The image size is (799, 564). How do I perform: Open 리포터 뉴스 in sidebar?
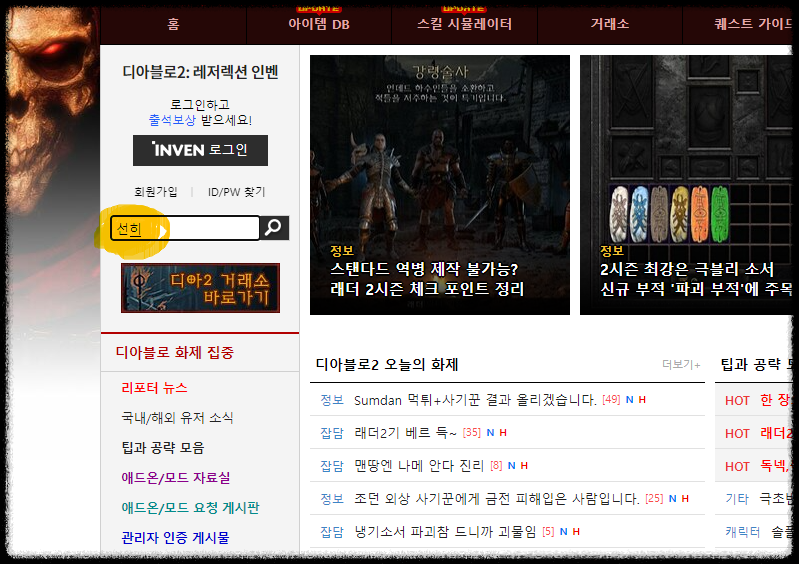(x=154, y=388)
